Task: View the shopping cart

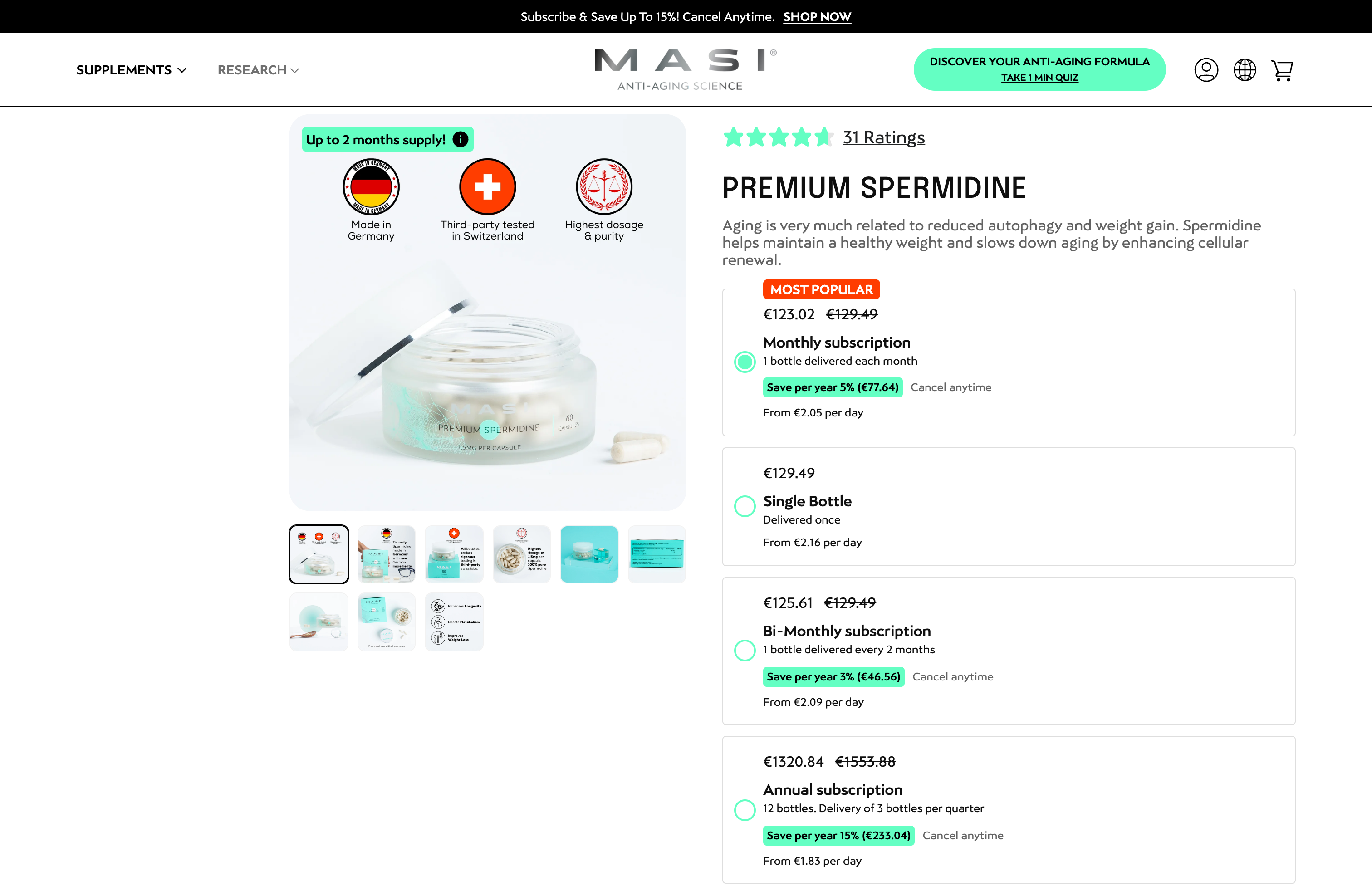Action: (1282, 69)
